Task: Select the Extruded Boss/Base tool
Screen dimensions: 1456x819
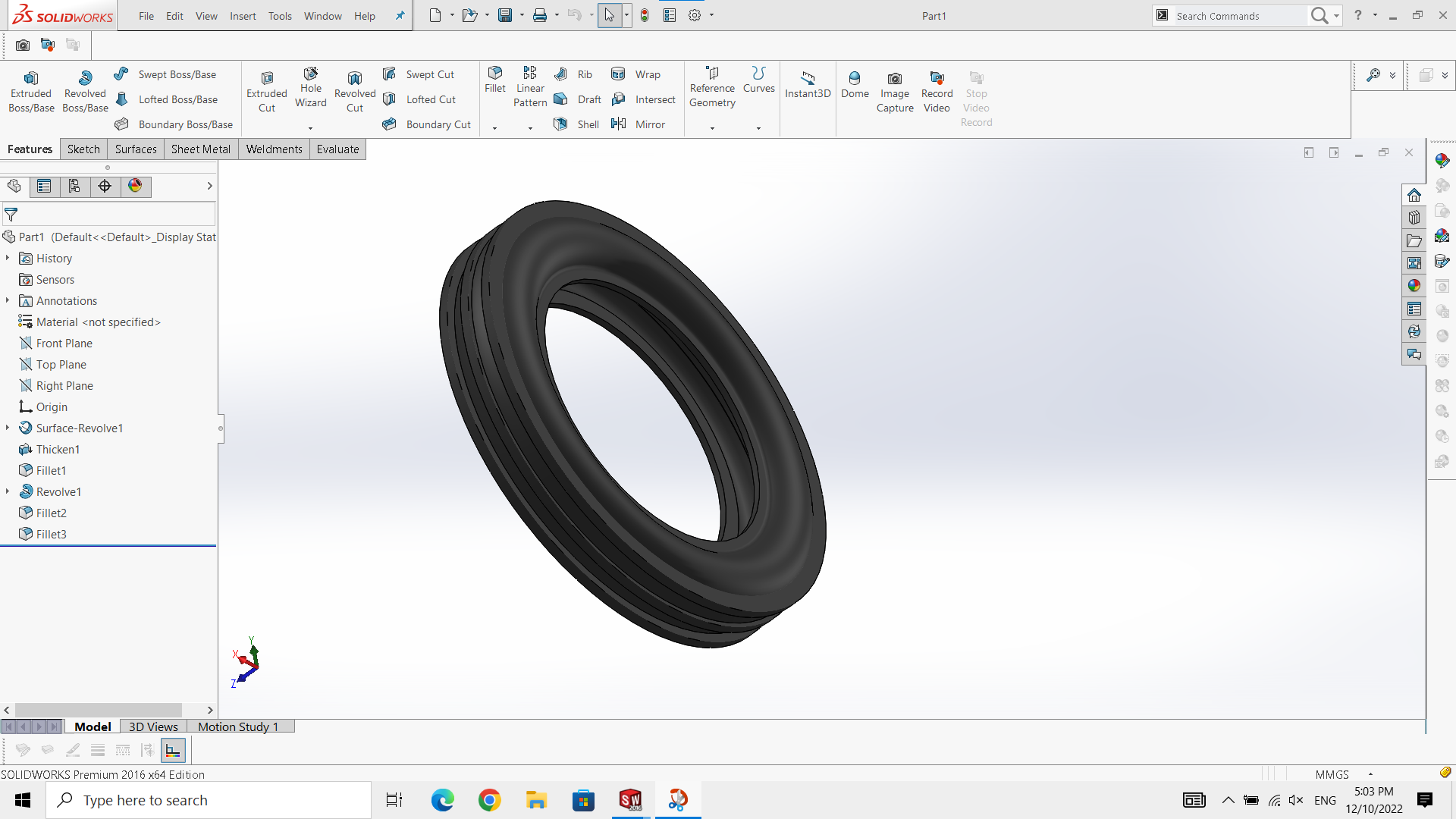Action: click(x=31, y=93)
